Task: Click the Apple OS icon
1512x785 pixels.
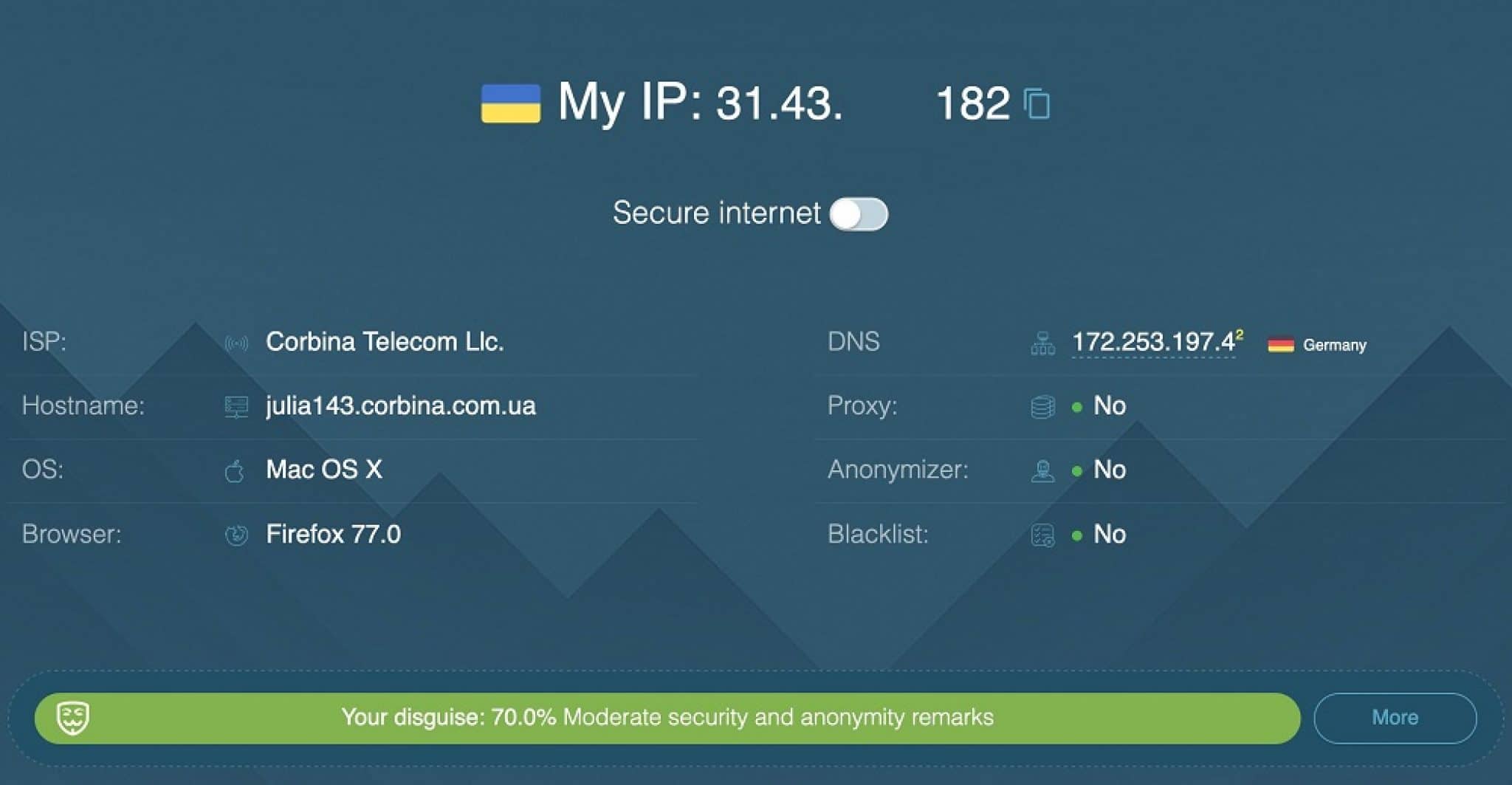Action: coord(235,471)
